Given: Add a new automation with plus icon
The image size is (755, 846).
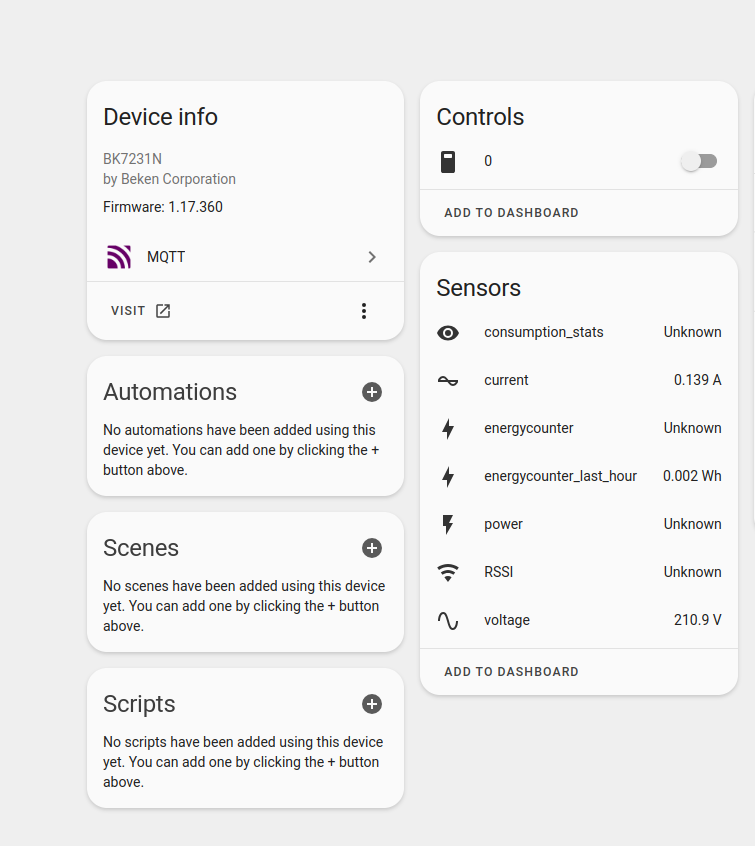Looking at the screenshot, I should click(372, 392).
